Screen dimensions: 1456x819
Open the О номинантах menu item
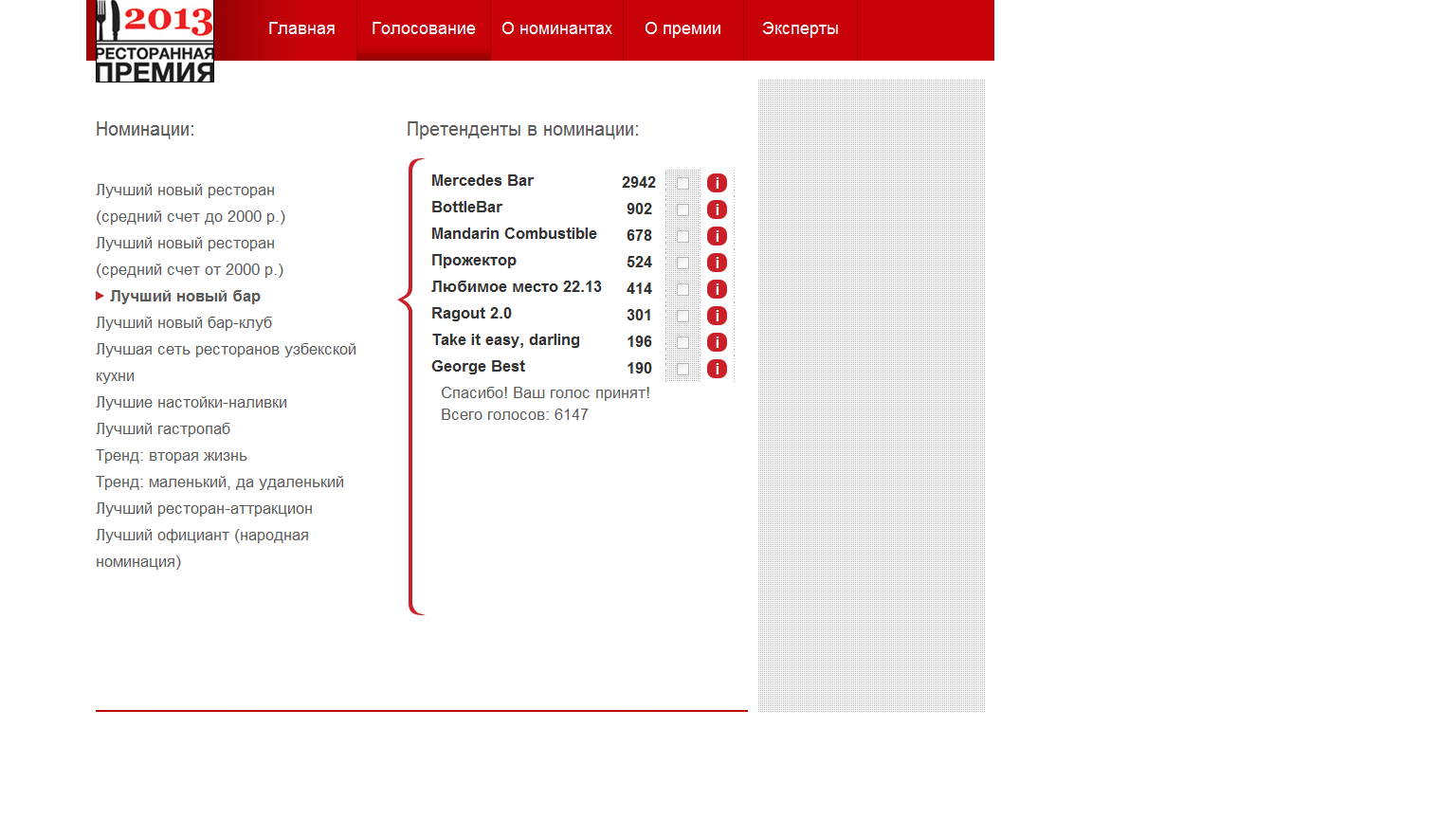coord(556,28)
